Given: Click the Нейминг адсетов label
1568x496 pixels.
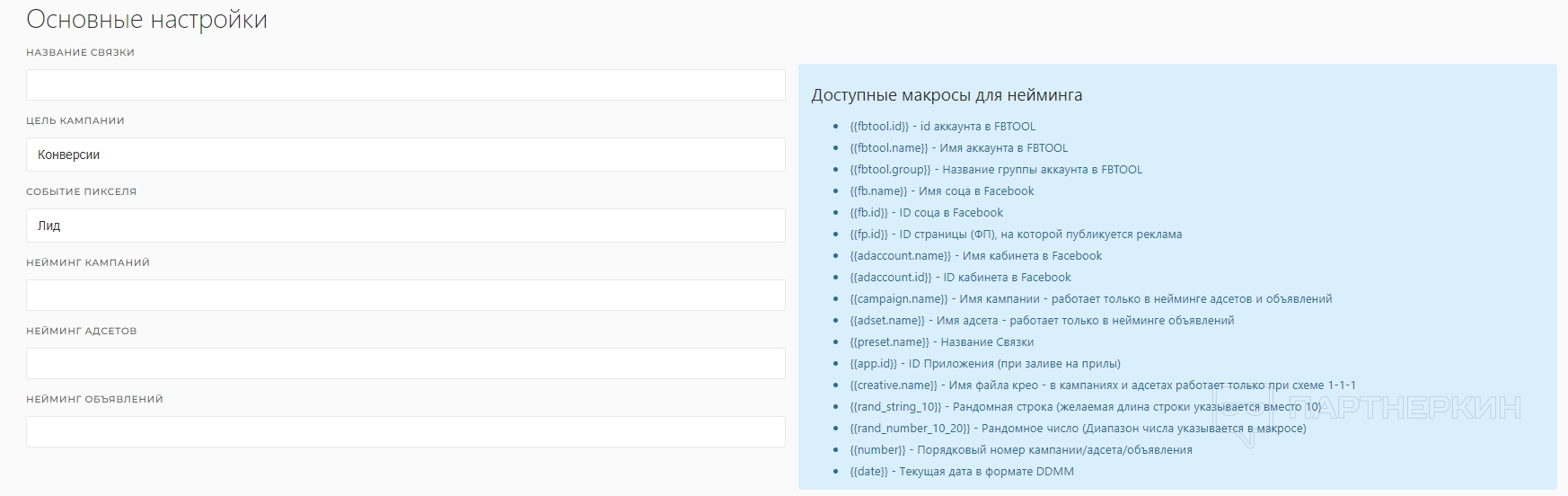Looking at the screenshot, I should (x=81, y=331).
